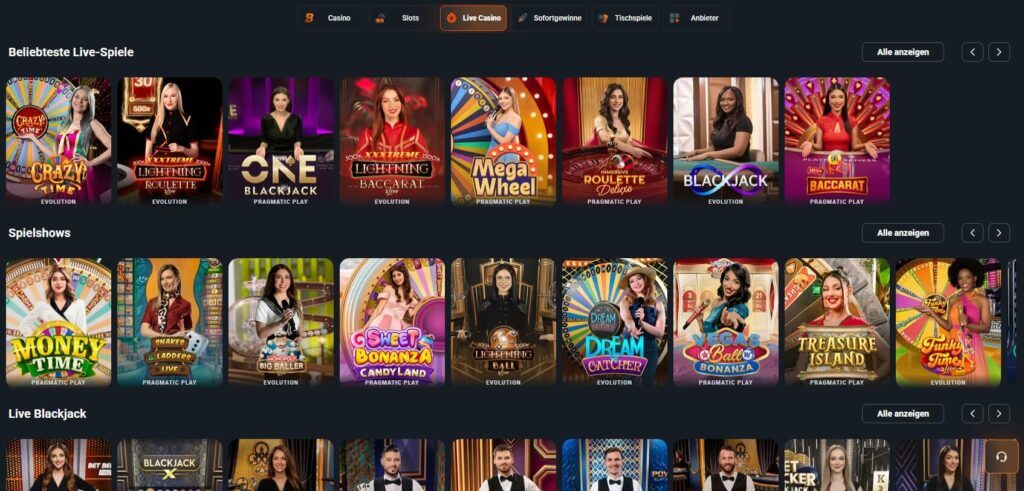The width and height of the screenshot is (1024, 491).
Task: Move the Spielshows carousel left
Action: 972,232
